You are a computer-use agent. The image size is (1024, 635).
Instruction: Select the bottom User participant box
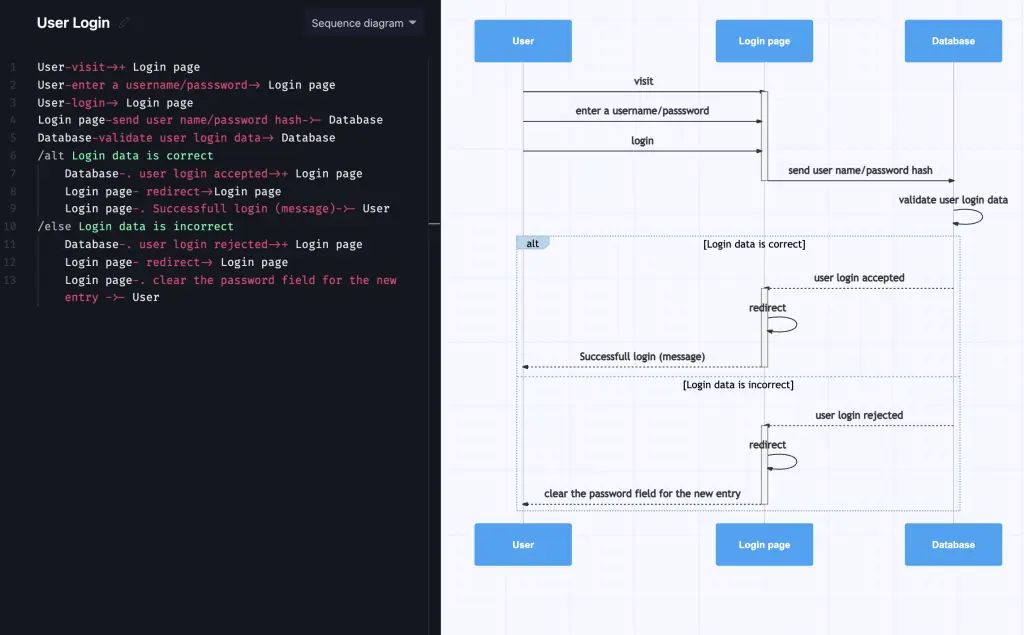point(523,544)
